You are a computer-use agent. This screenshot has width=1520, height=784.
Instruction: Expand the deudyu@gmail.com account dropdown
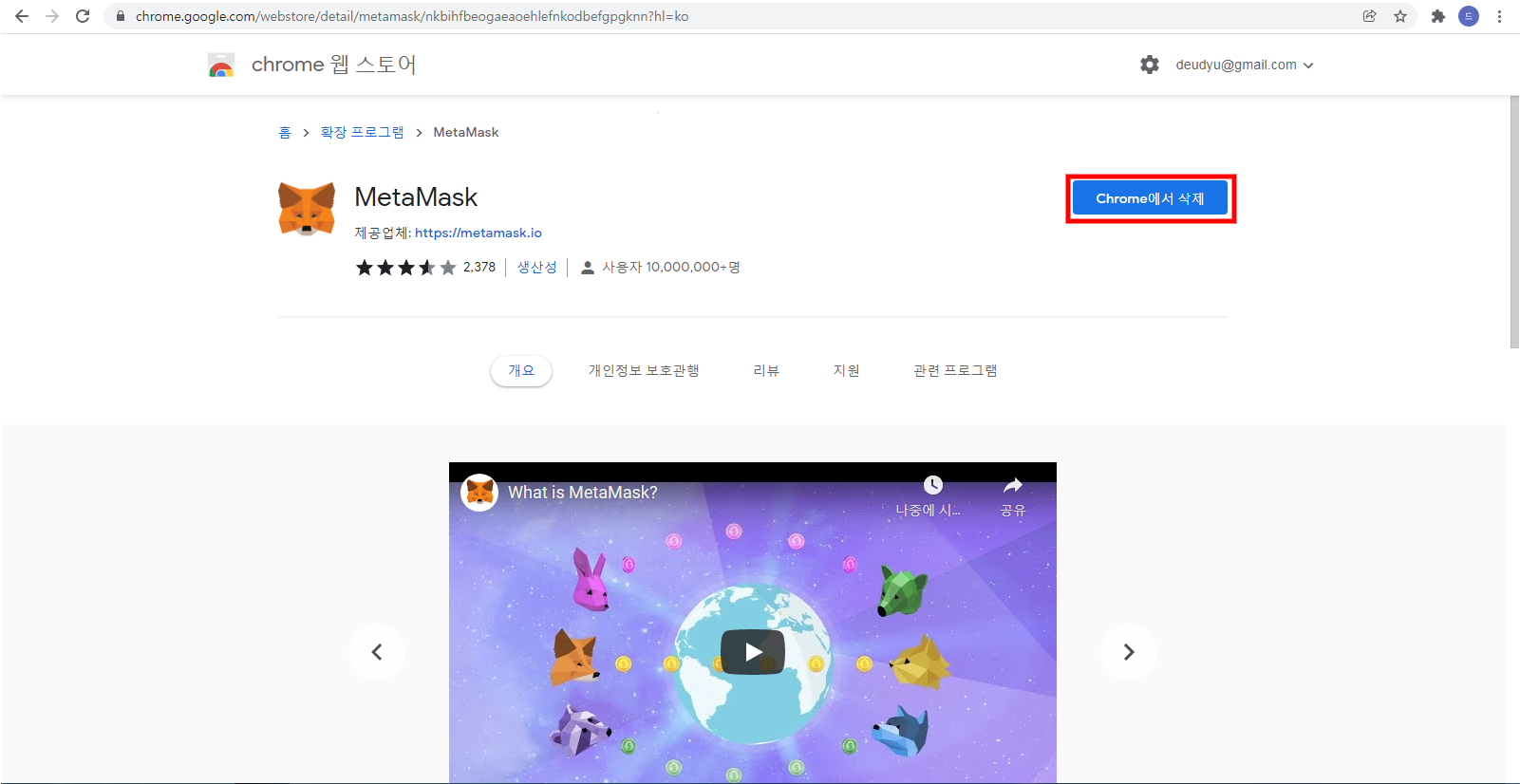pos(1245,65)
